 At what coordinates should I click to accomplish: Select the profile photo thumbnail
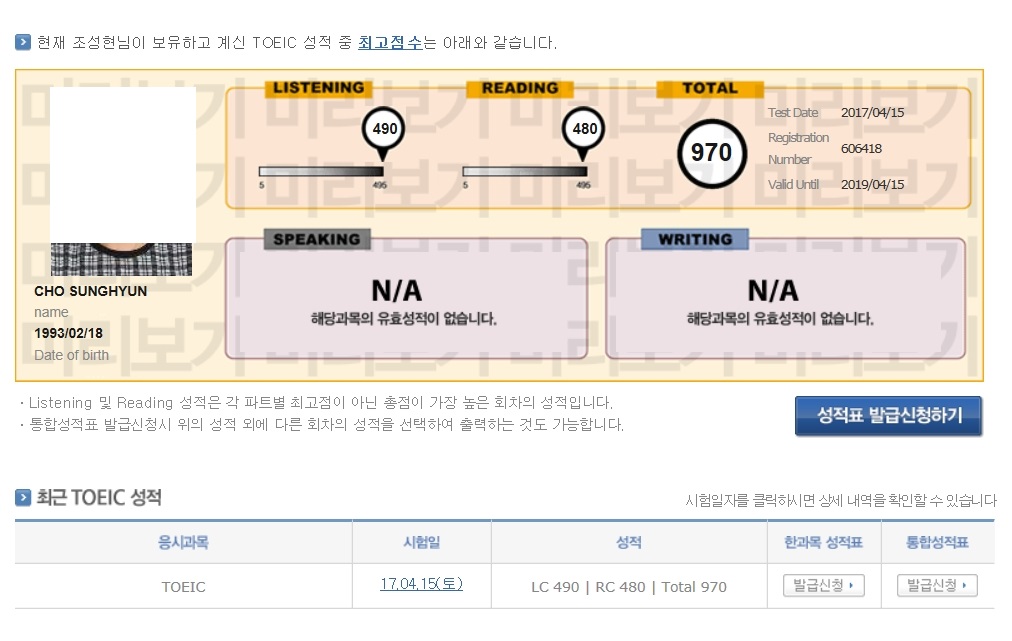(x=122, y=181)
